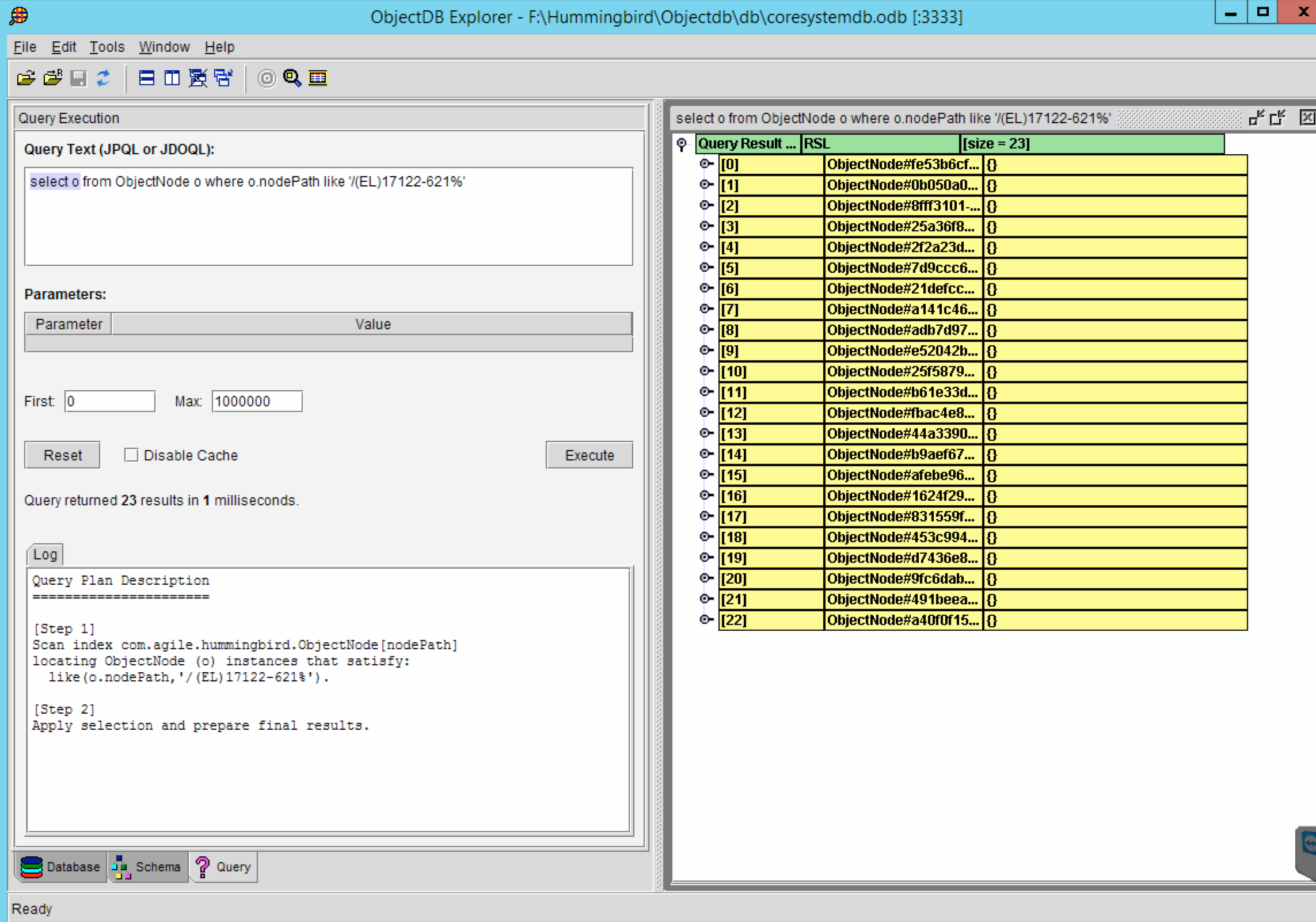Open the magnifier search tool
Image resolution: width=1316 pixels, height=922 pixels.
[292, 78]
